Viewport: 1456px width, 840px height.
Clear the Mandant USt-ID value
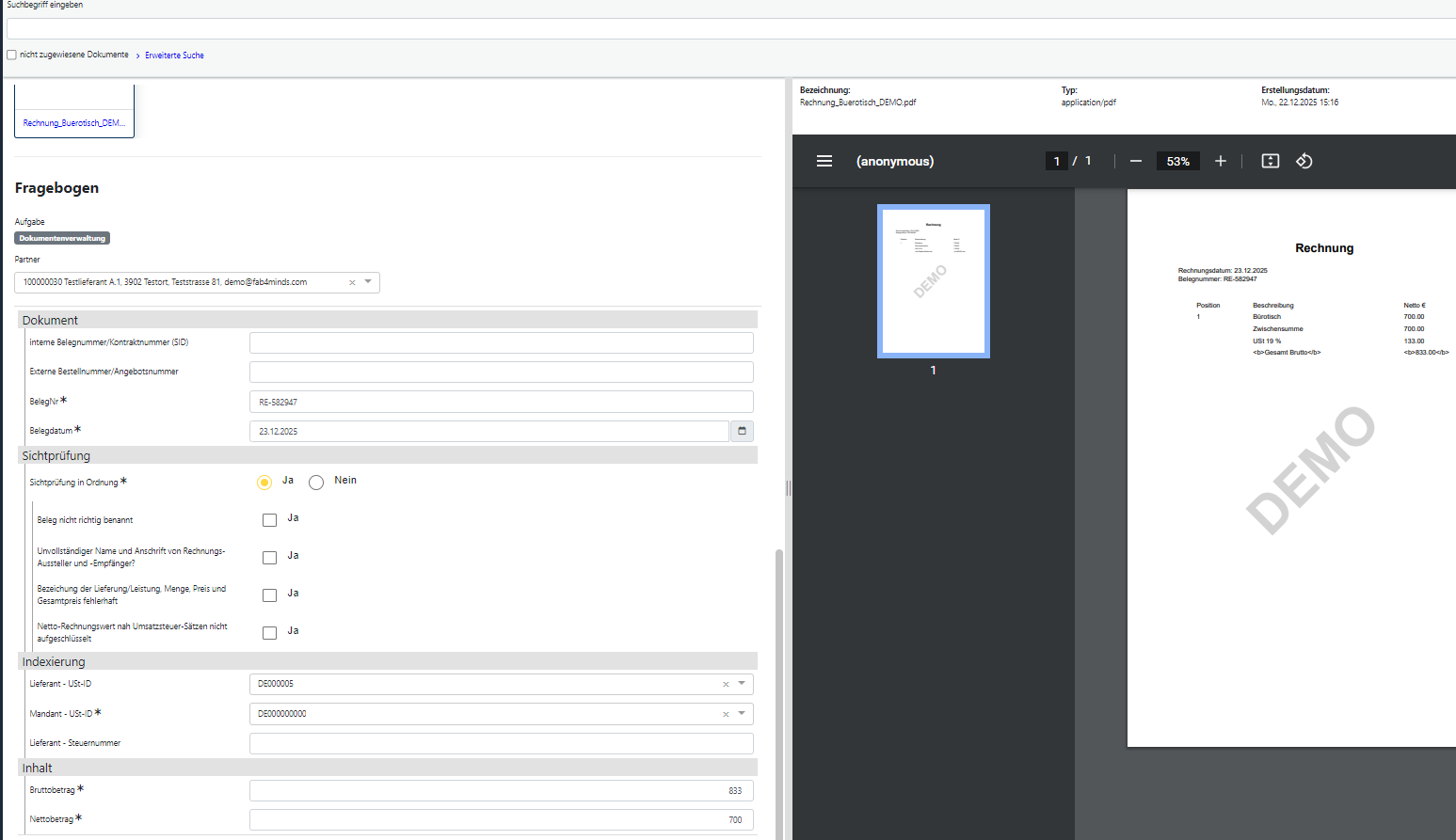pyautogui.click(x=726, y=714)
